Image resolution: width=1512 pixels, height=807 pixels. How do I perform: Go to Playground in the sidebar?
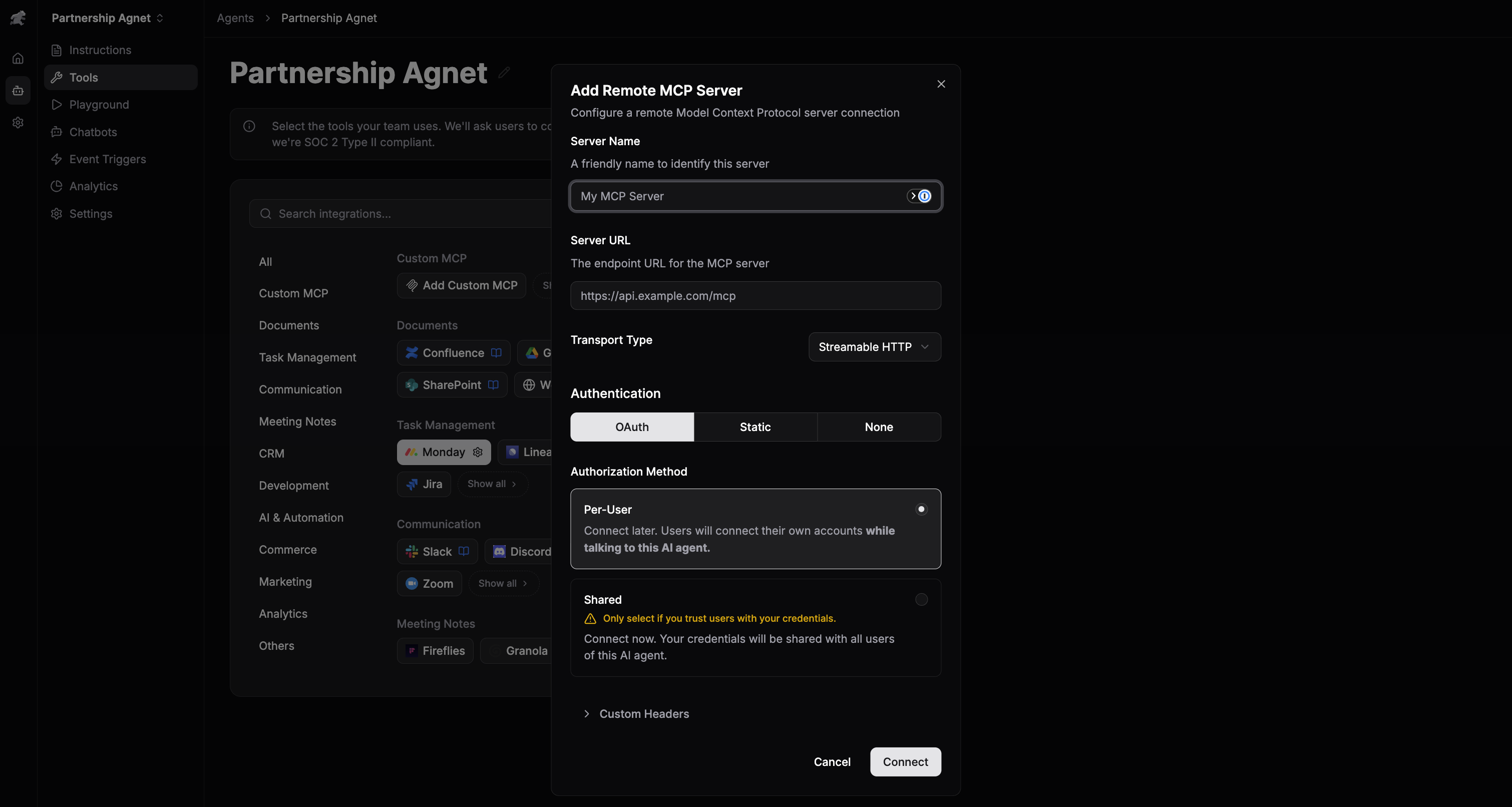click(98, 105)
